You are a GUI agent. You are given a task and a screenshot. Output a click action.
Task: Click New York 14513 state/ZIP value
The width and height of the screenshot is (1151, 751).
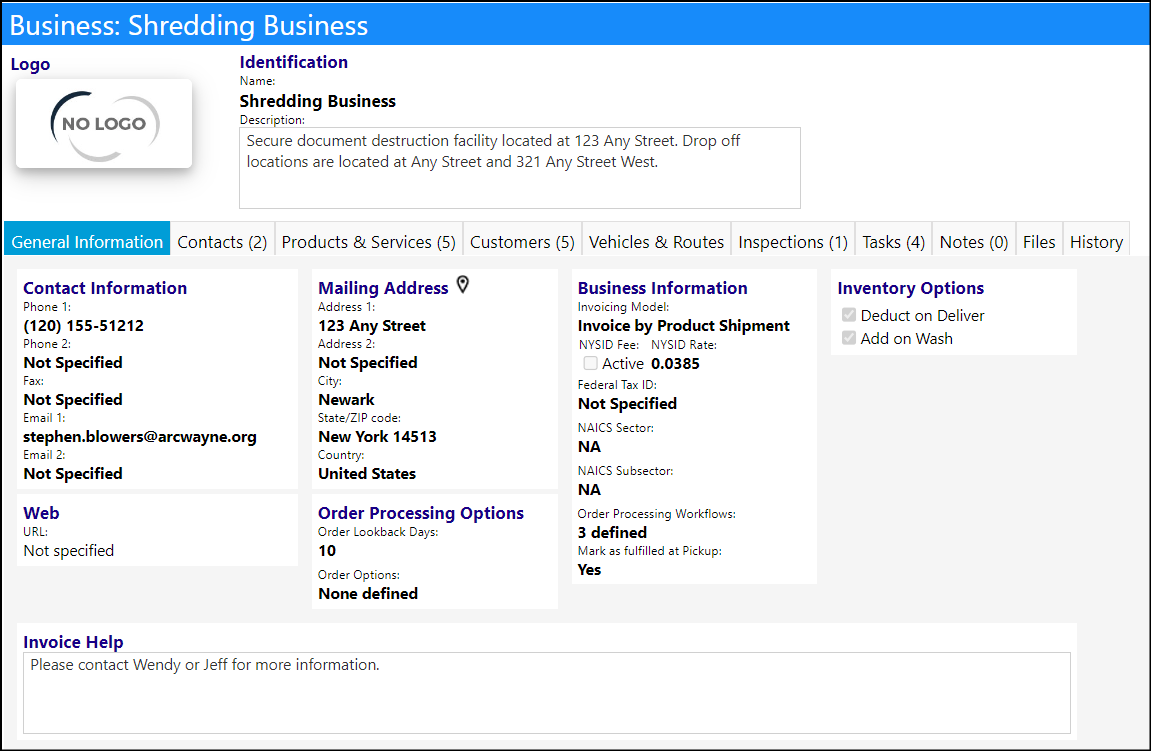(377, 437)
